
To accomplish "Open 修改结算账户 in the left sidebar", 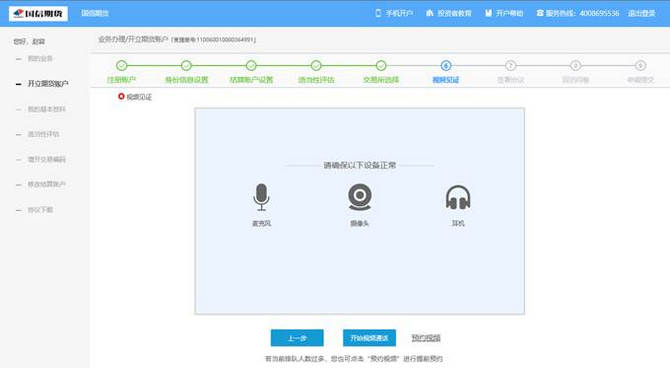I will click(47, 184).
